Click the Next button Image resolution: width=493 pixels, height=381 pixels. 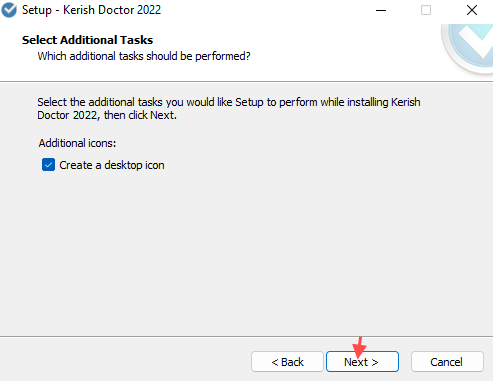pyautogui.click(x=362, y=361)
